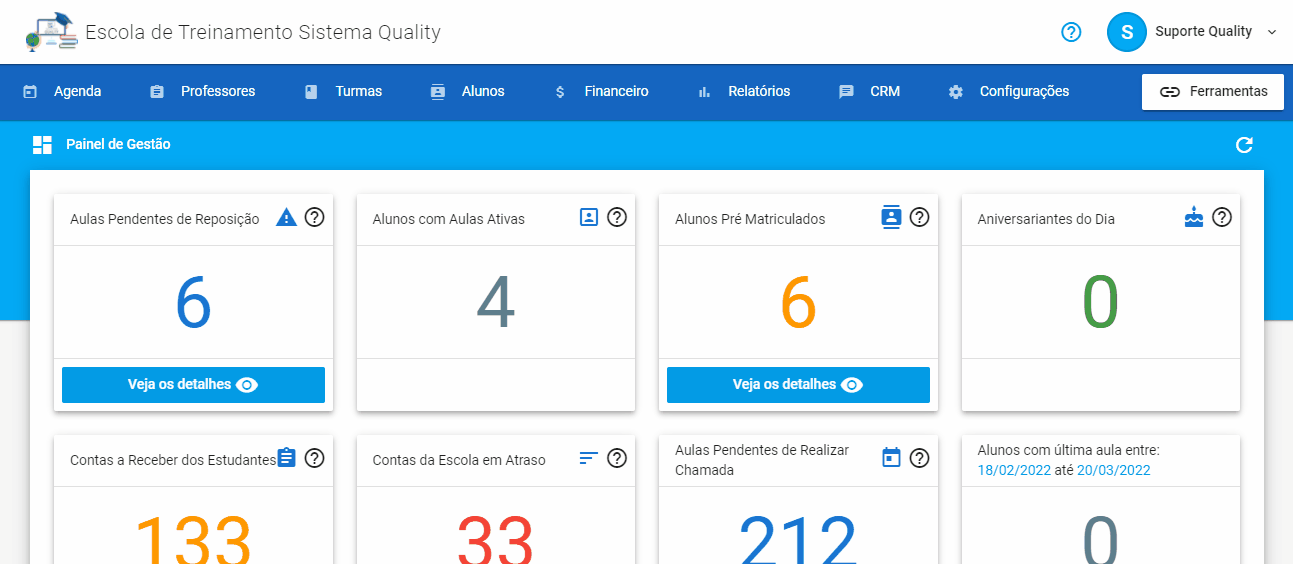Click clipboard icon on Contas a Receber

tap(287, 458)
